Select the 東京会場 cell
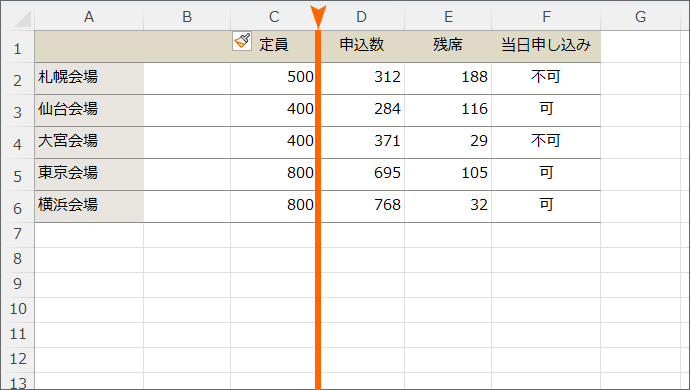Image resolution: width=690 pixels, height=390 pixels. click(89, 175)
